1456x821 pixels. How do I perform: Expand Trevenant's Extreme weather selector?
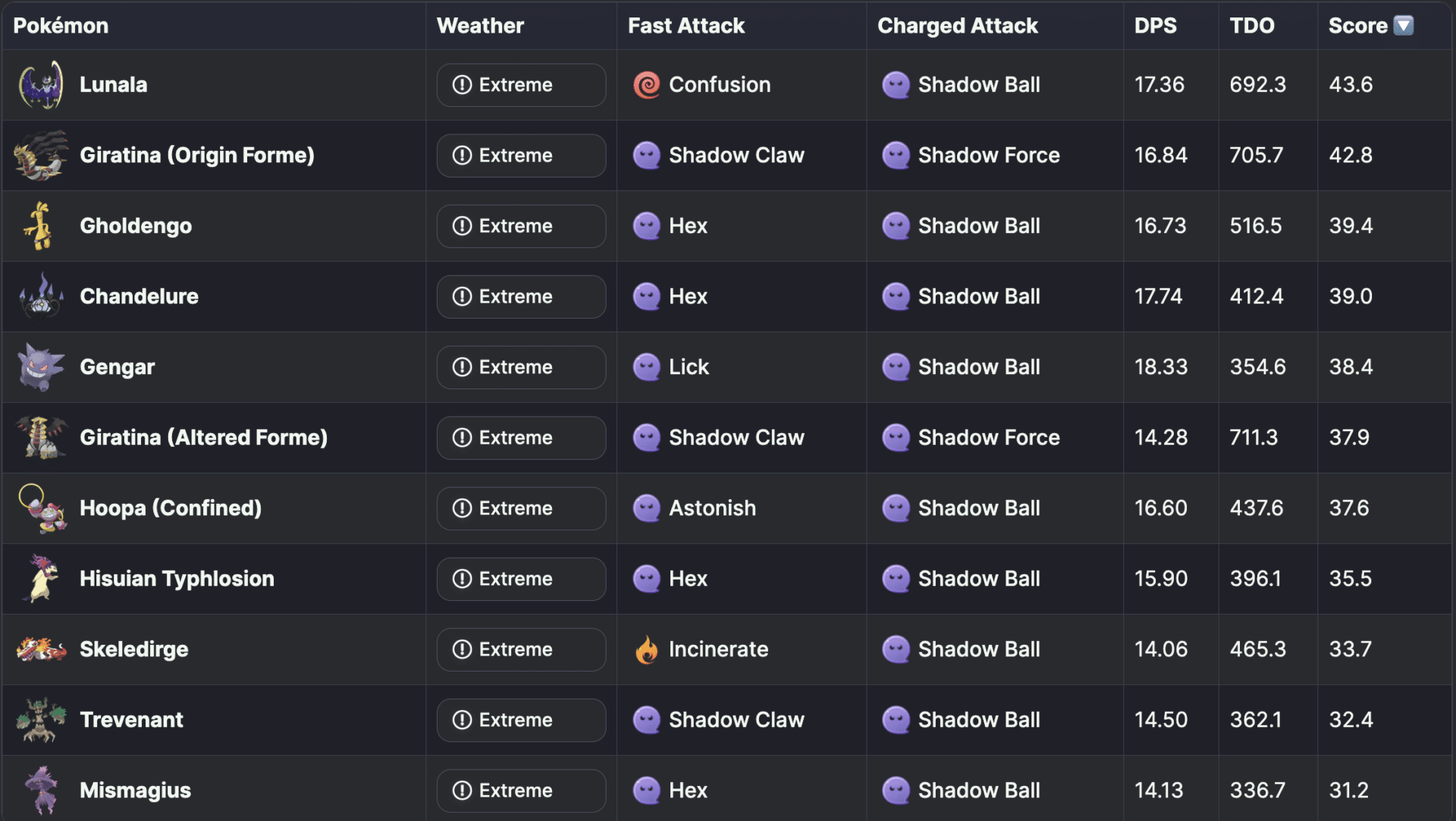[521, 720]
